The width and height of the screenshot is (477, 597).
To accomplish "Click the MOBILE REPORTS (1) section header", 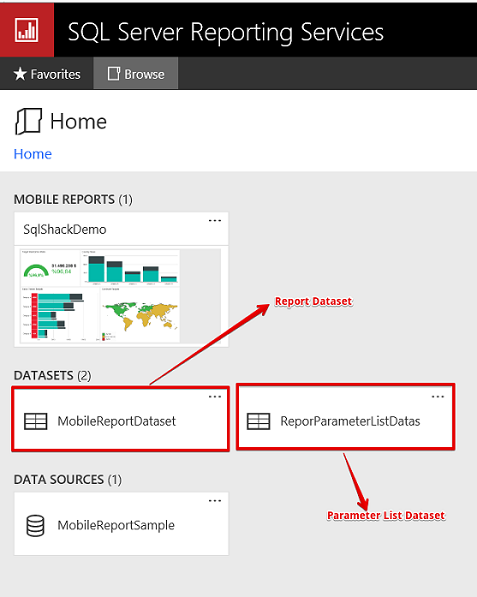I will tap(73, 200).
